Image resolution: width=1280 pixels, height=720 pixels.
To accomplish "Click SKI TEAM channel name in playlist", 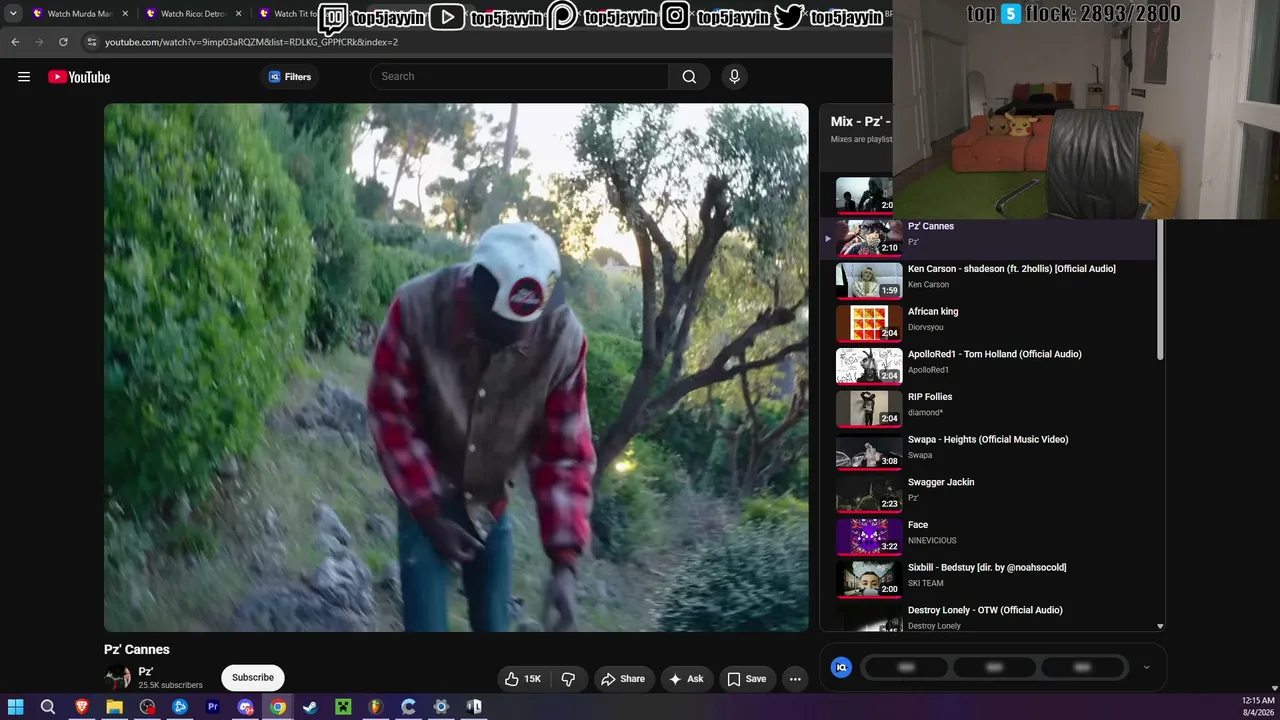I will point(925,583).
